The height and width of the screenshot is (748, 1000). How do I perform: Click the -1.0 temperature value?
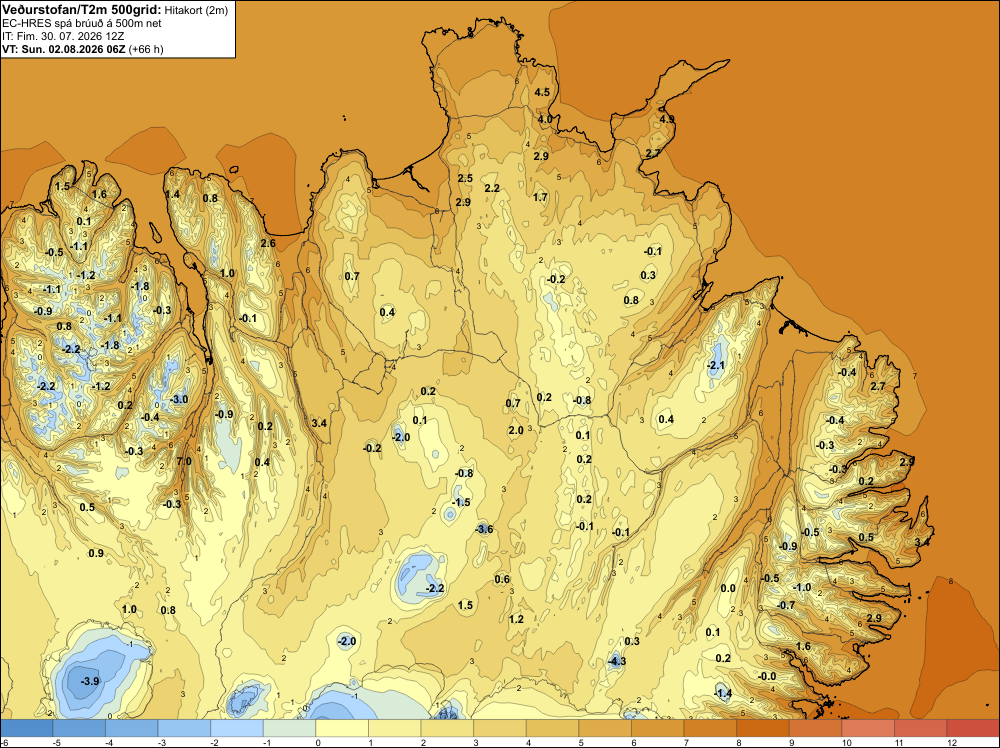click(x=802, y=587)
